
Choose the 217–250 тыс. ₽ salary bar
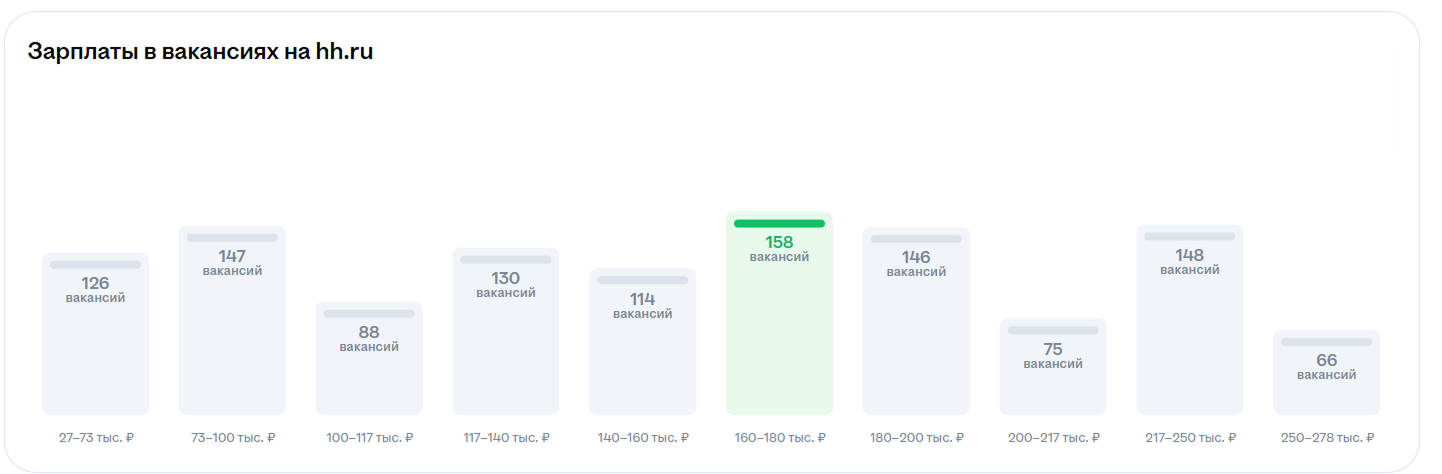(1190, 320)
